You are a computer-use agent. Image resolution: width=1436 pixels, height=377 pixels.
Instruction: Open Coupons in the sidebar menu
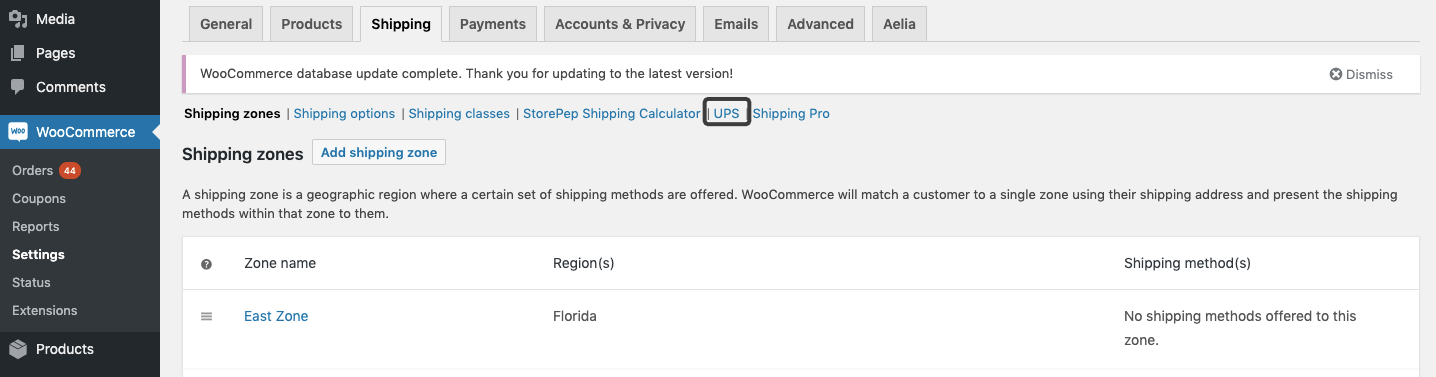[39, 199]
